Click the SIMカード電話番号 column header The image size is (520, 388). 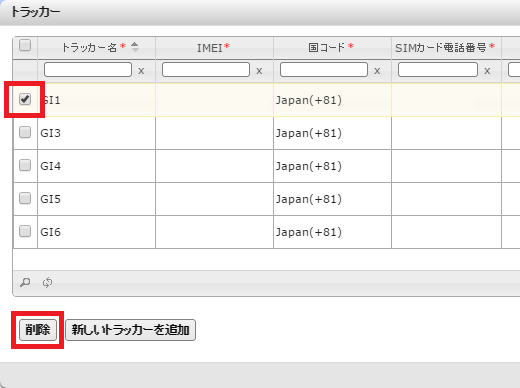446,48
